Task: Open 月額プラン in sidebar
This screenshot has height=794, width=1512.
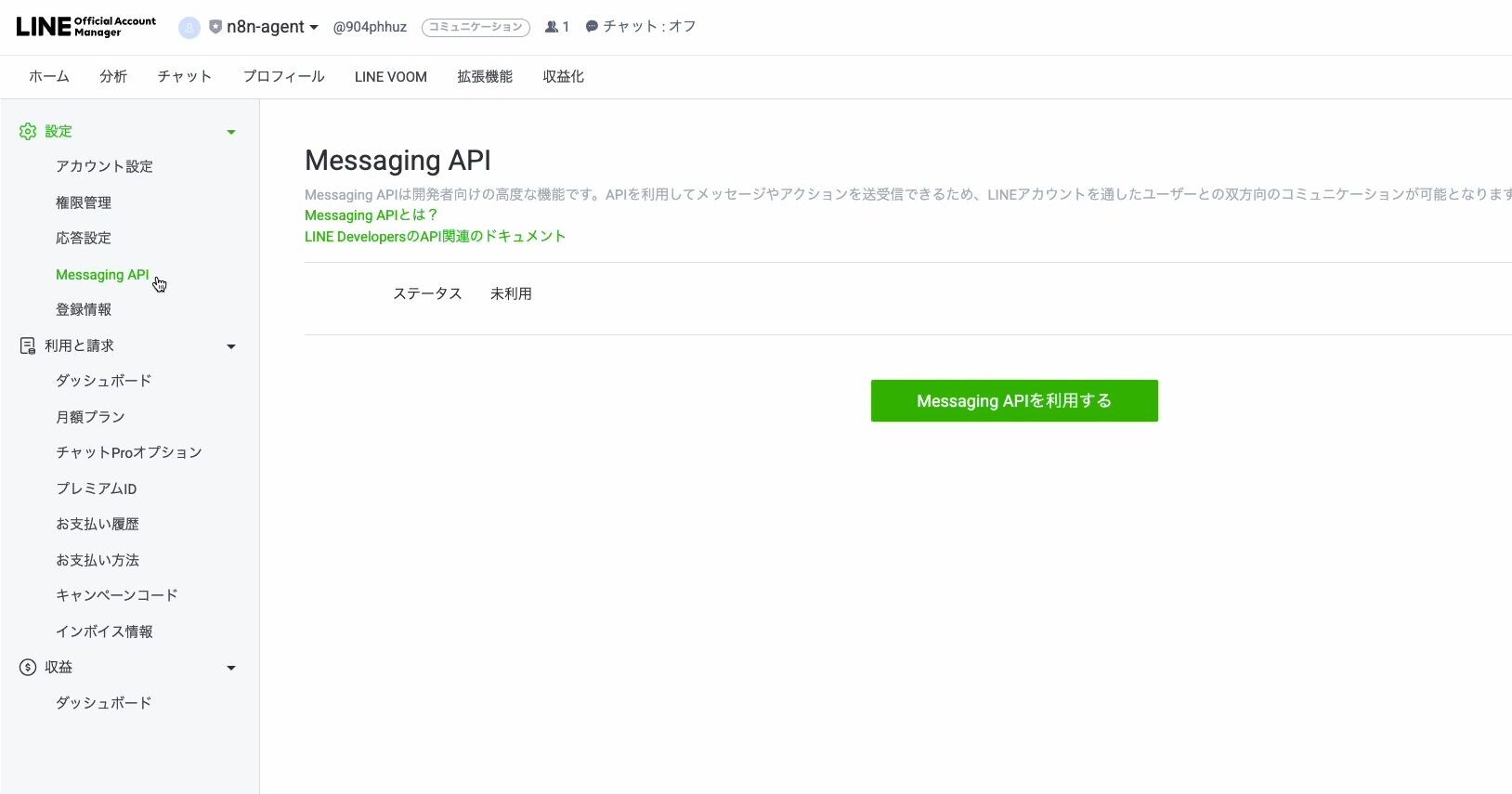Action: pyautogui.click(x=90, y=417)
